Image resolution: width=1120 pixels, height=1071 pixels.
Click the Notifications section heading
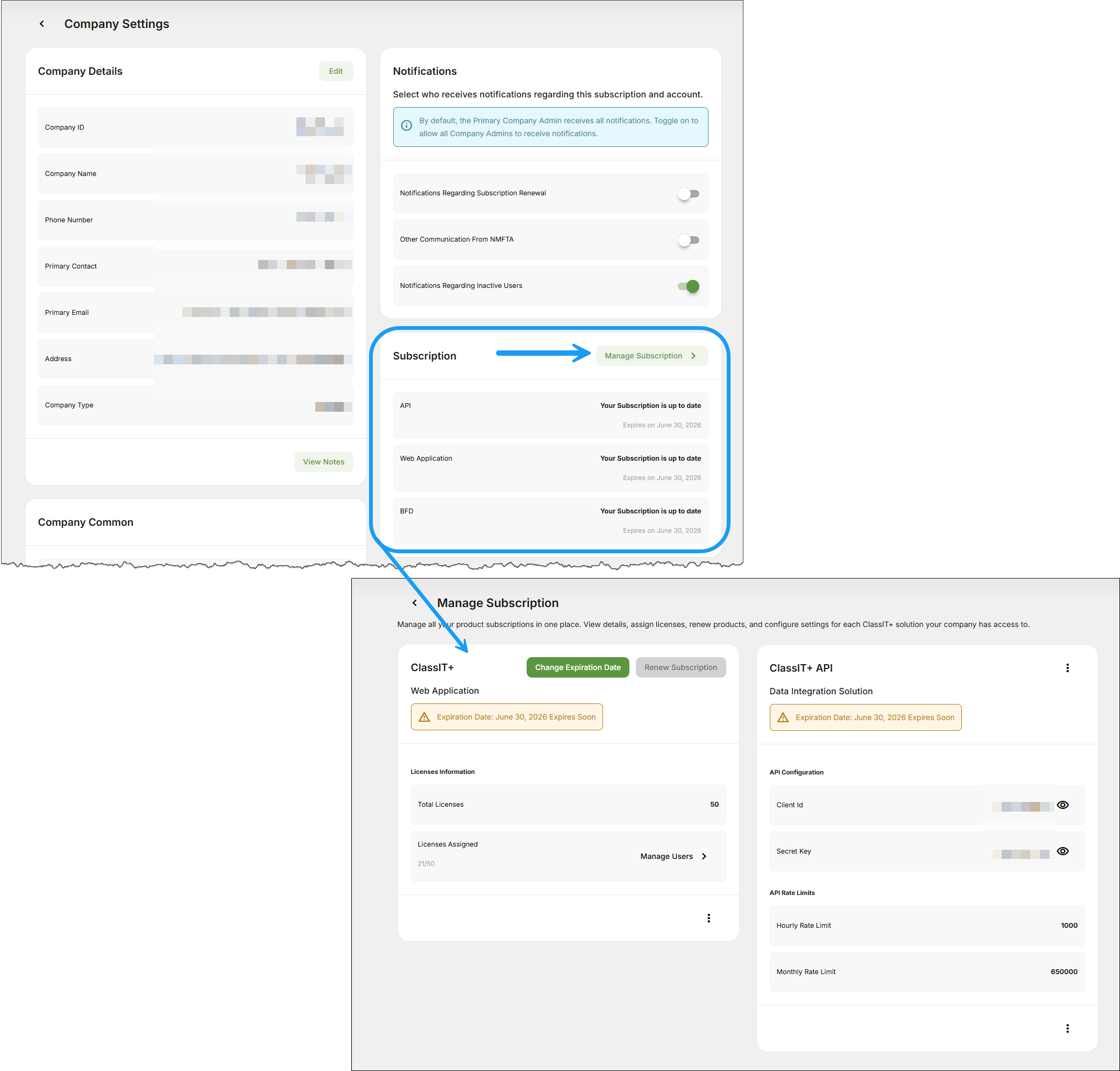(x=424, y=72)
